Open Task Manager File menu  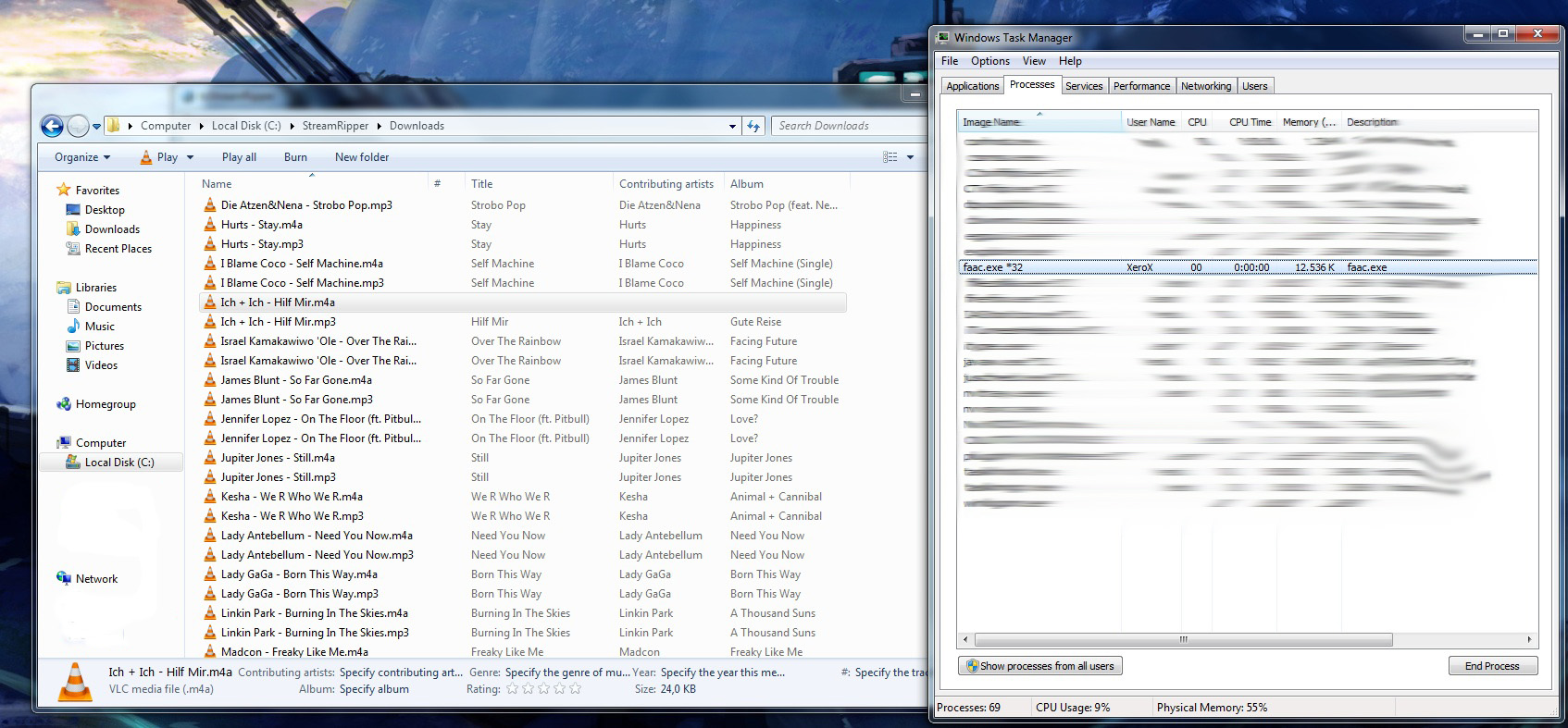tap(950, 61)
